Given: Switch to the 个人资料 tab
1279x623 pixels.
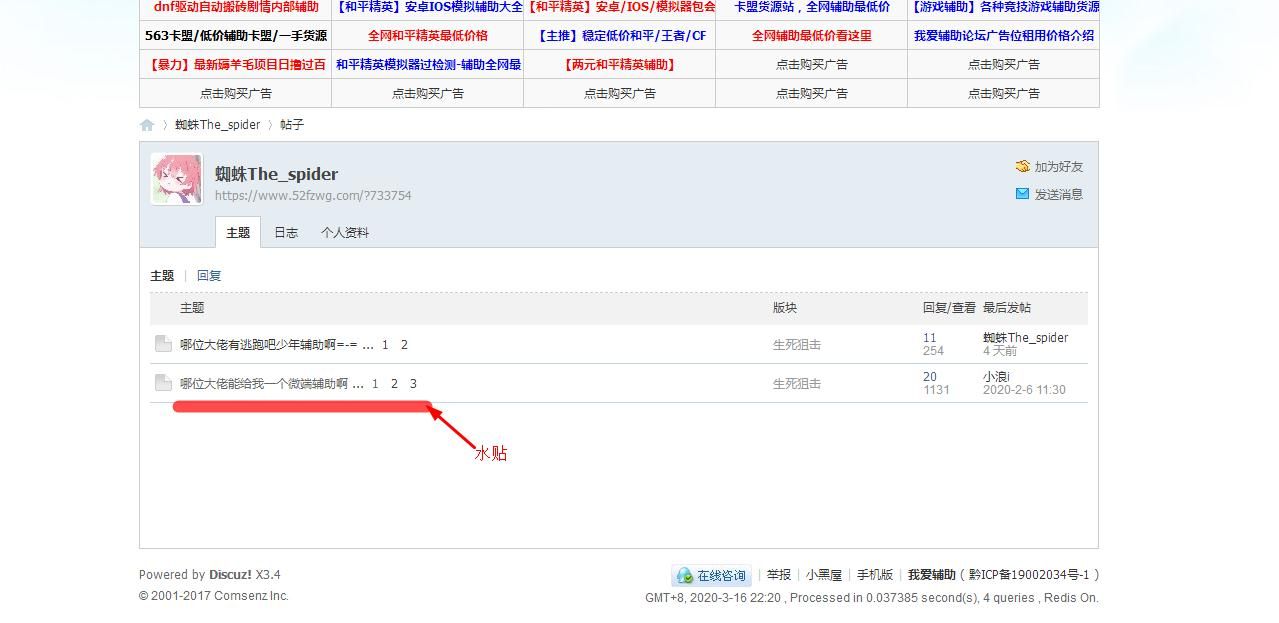Looking at the screenshot, I should [x=345, y=232].
